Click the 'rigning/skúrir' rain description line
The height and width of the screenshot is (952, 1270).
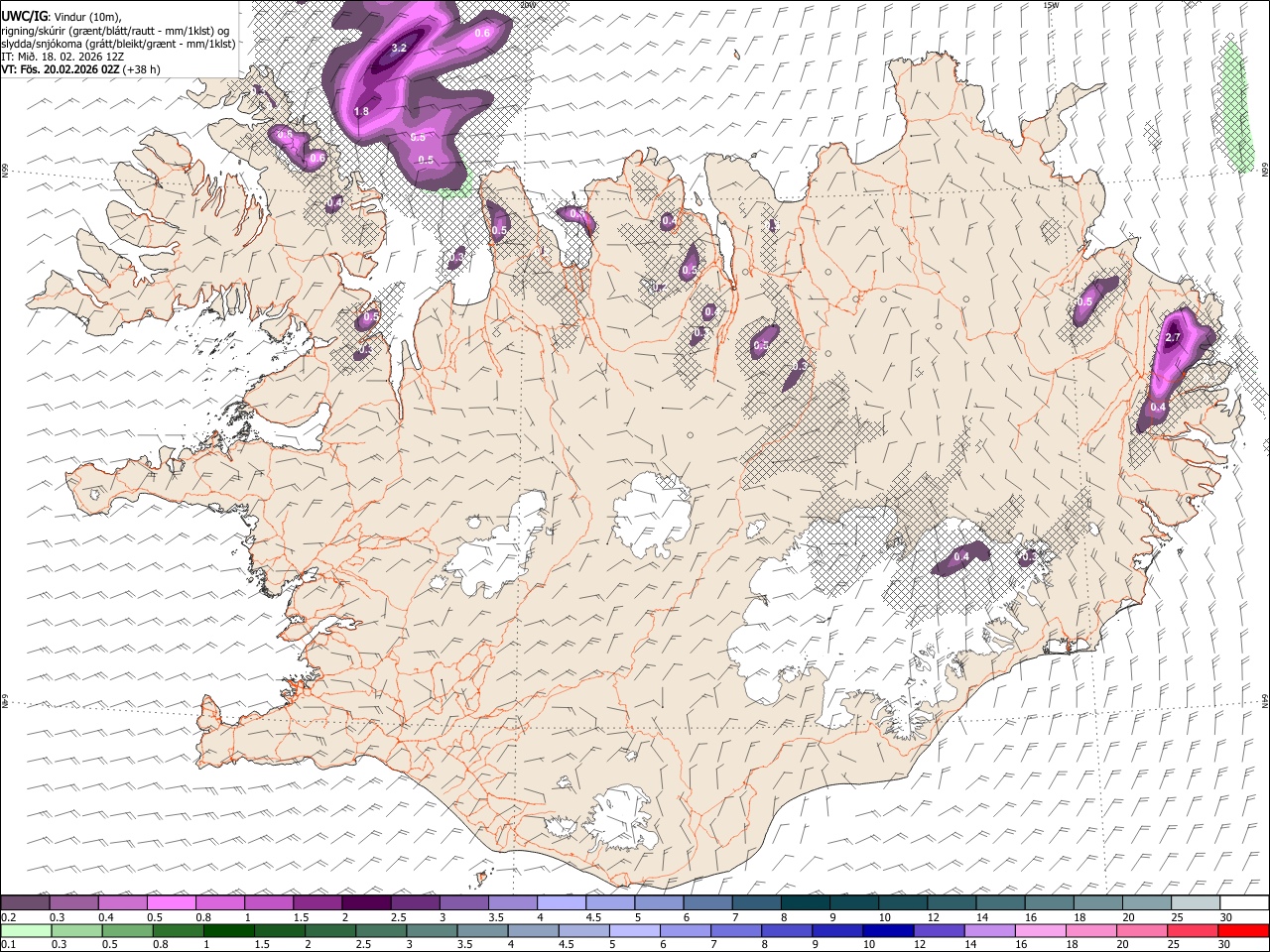(115, 31)
